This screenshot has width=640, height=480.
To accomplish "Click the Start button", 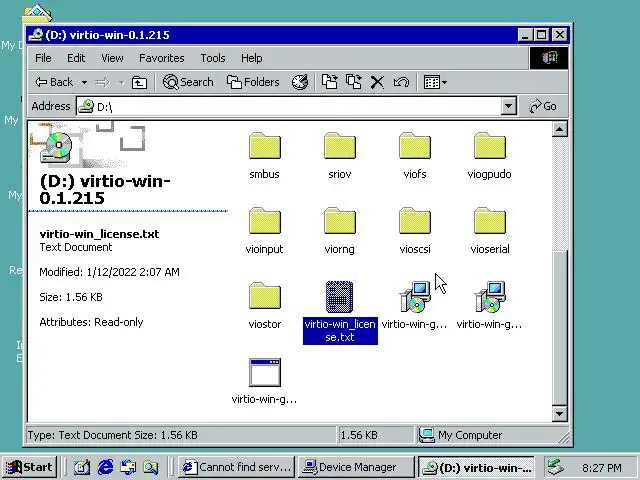I will click(29, 467).
